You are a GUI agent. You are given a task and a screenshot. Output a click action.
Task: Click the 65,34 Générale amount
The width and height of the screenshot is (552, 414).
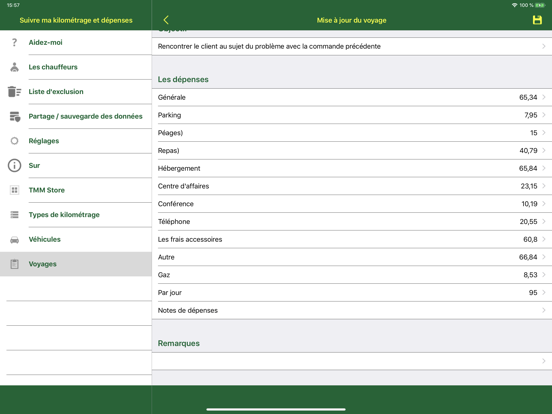click(x=528, y=97)
